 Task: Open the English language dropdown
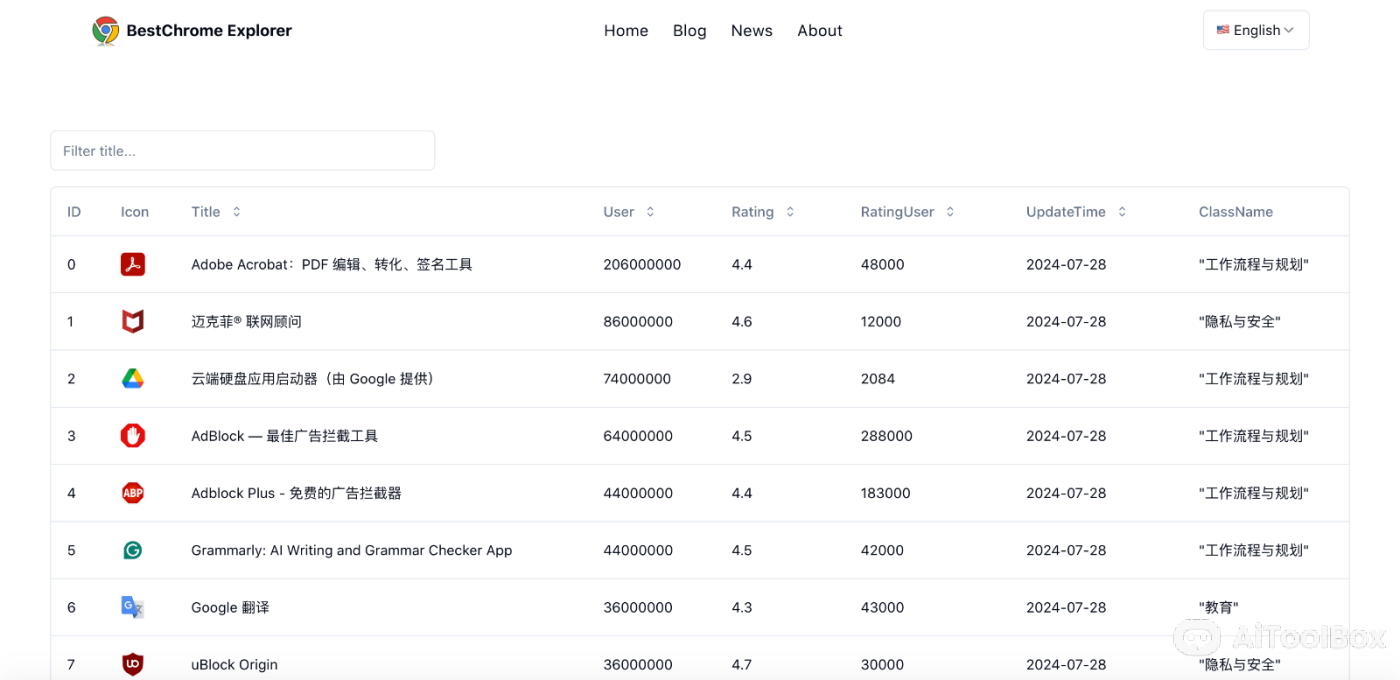(x=1255, y=29)
